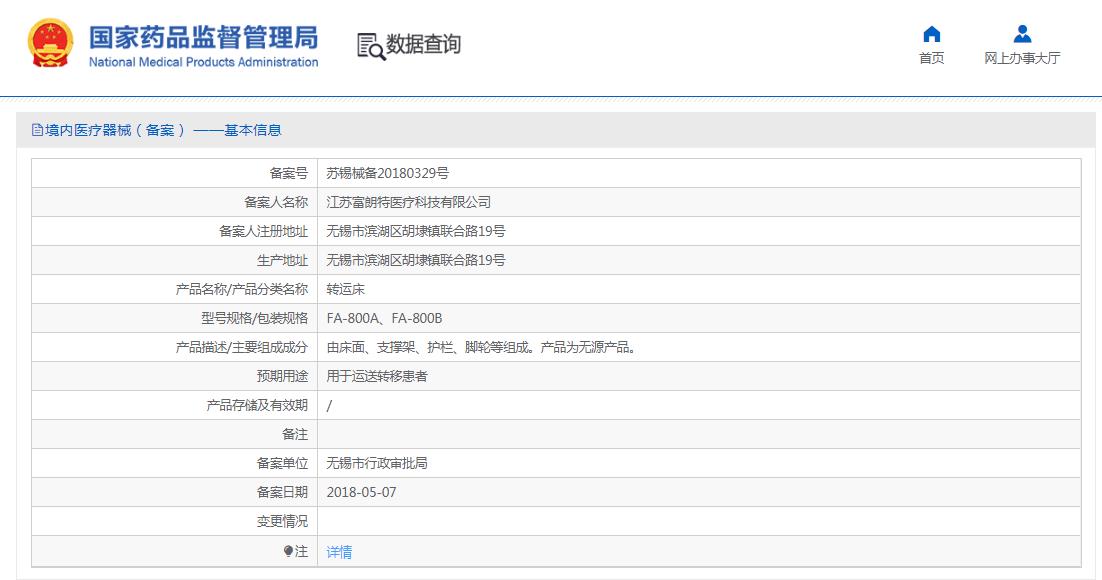Select FA-800A、FA-800B model value
The height and width of the screenshot is (580, 1102).
coord(384,318)
